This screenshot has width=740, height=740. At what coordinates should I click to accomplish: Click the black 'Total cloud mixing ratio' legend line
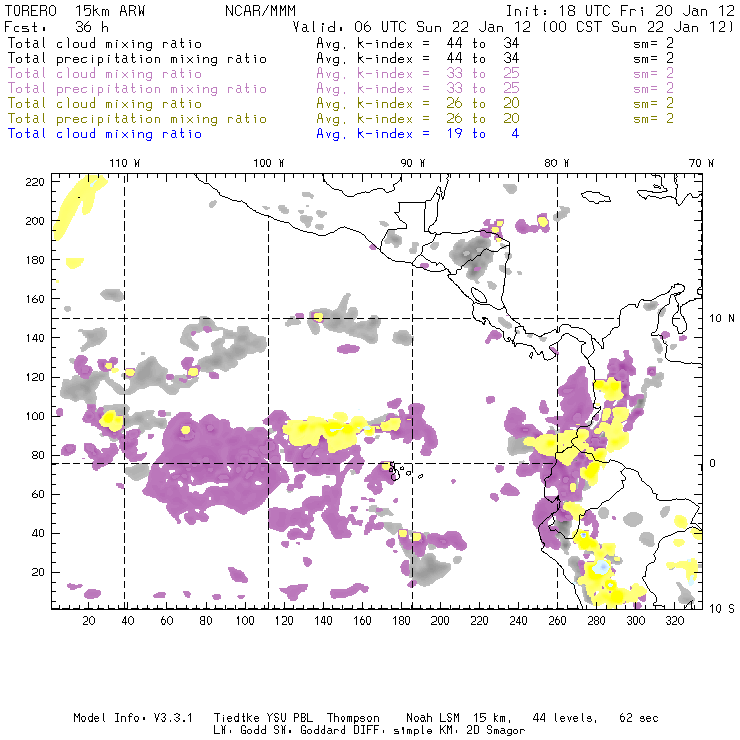point(105,43)
